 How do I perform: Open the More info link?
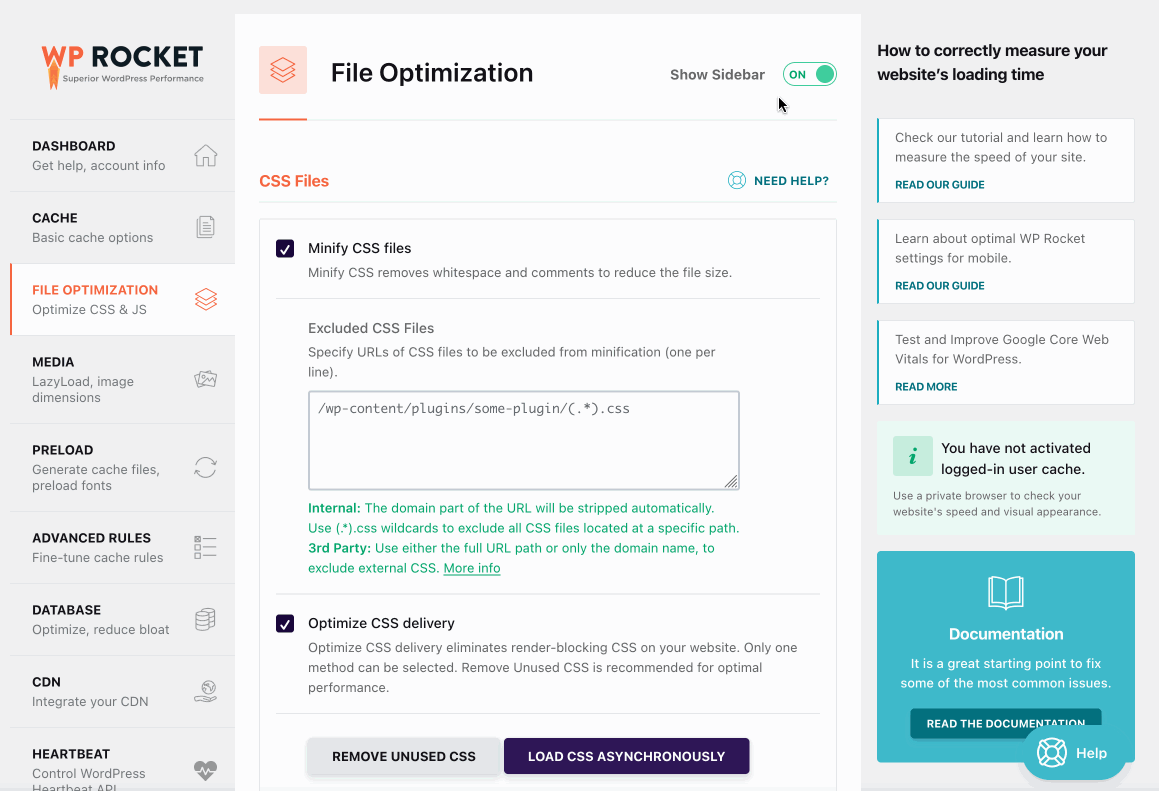coord(472,568)
